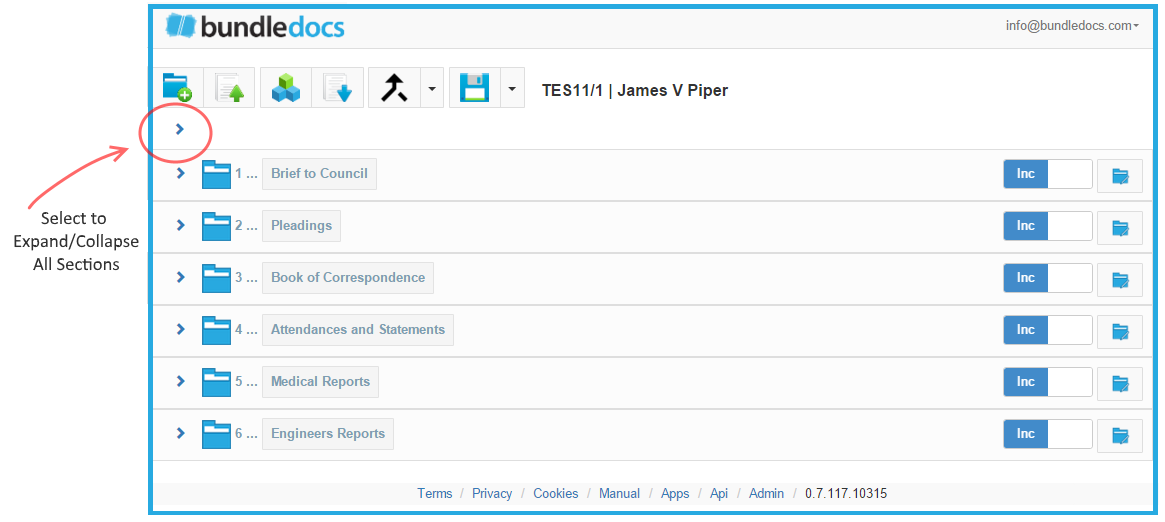This screenshot has height=522, width=1165.
Task: Open the Admin footer link
Action: click(x=766, y=494)
